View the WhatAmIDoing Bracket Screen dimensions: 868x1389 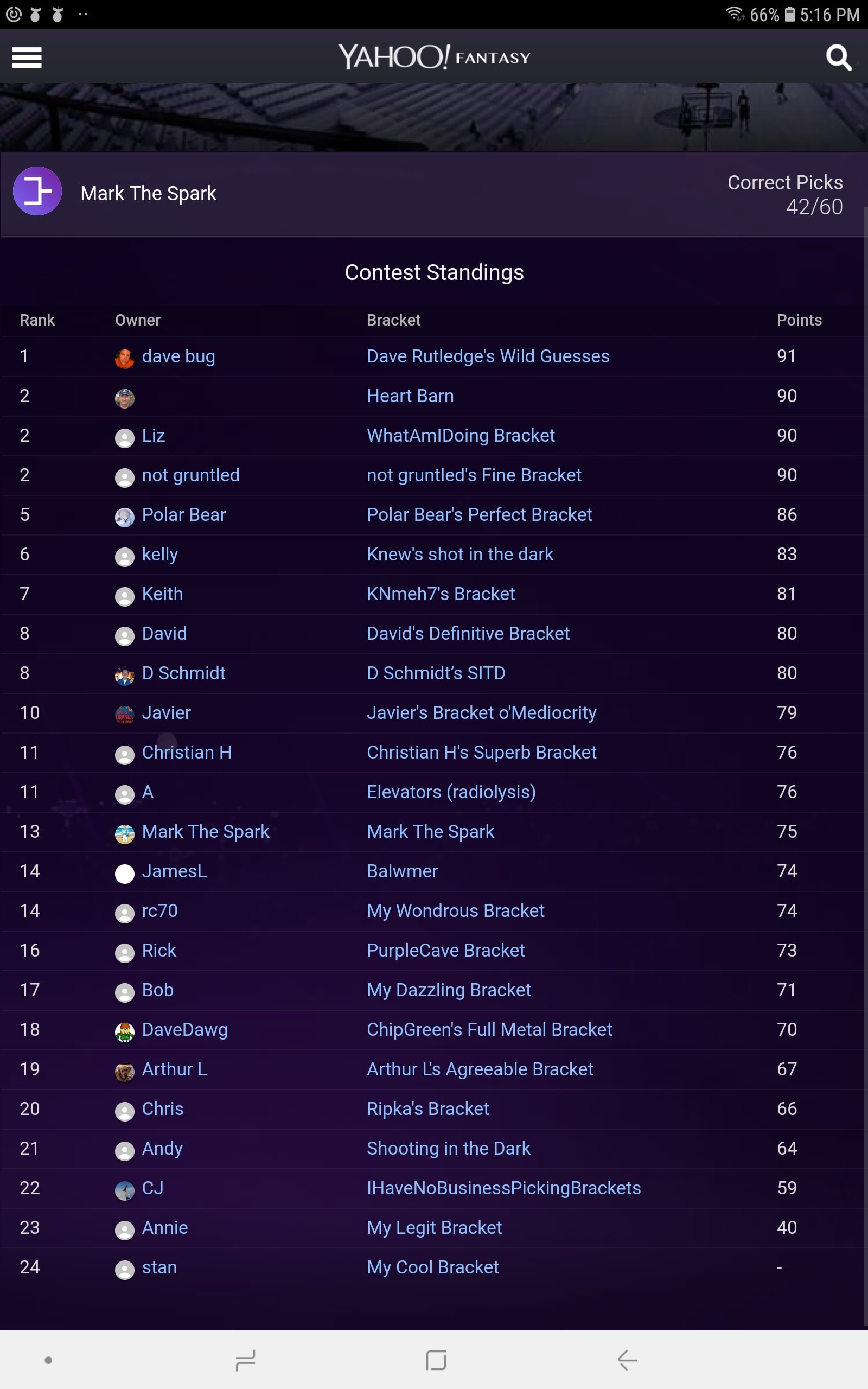(461, 436)
